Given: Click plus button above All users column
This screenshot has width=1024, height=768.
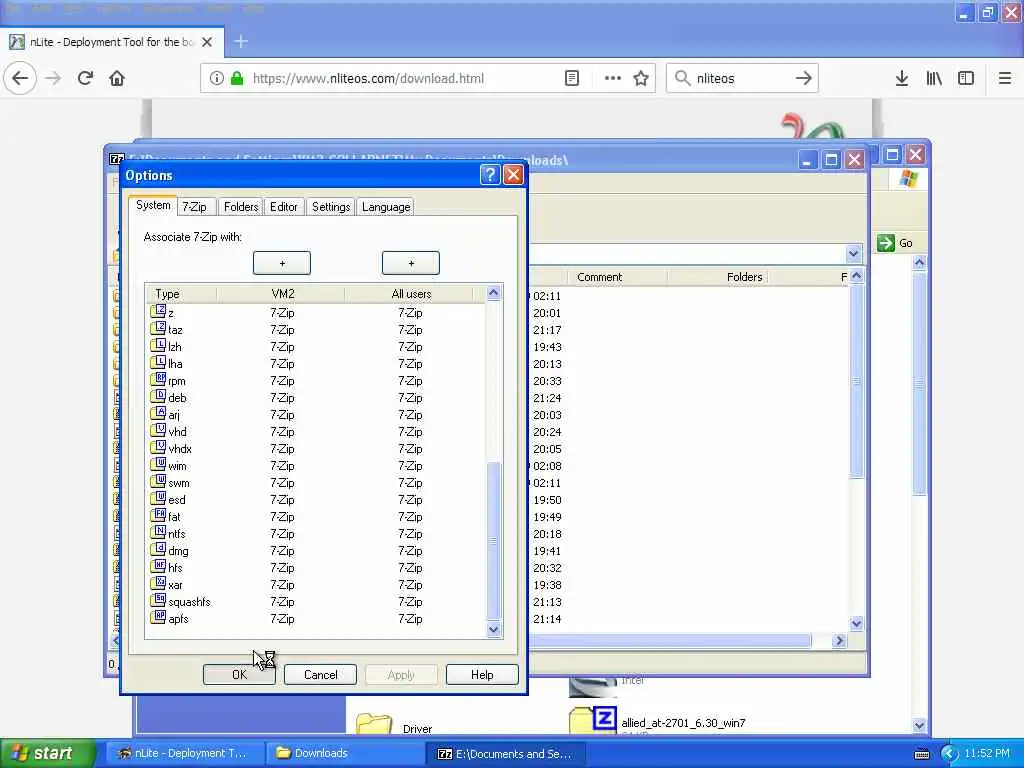Looking at the screenshot, I should (x=411, y=263).
